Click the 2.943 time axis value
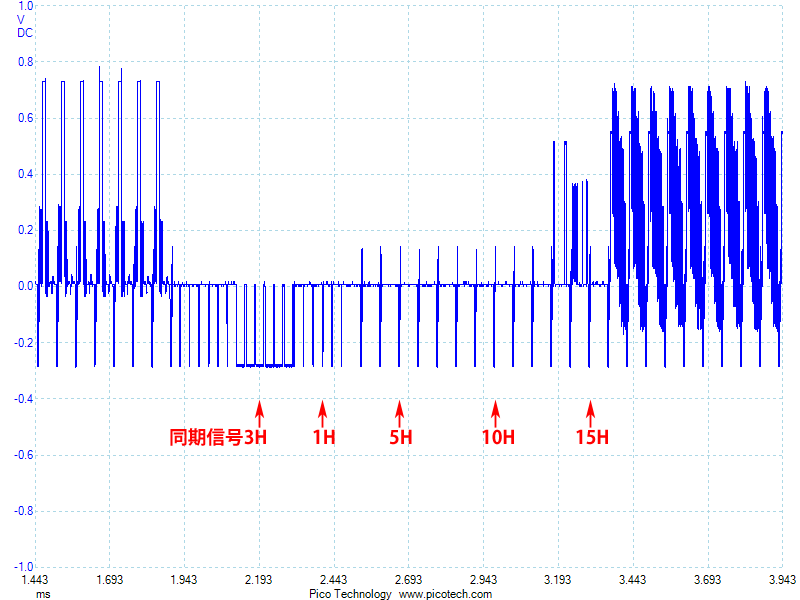800x600 pixels. [483, 580]
